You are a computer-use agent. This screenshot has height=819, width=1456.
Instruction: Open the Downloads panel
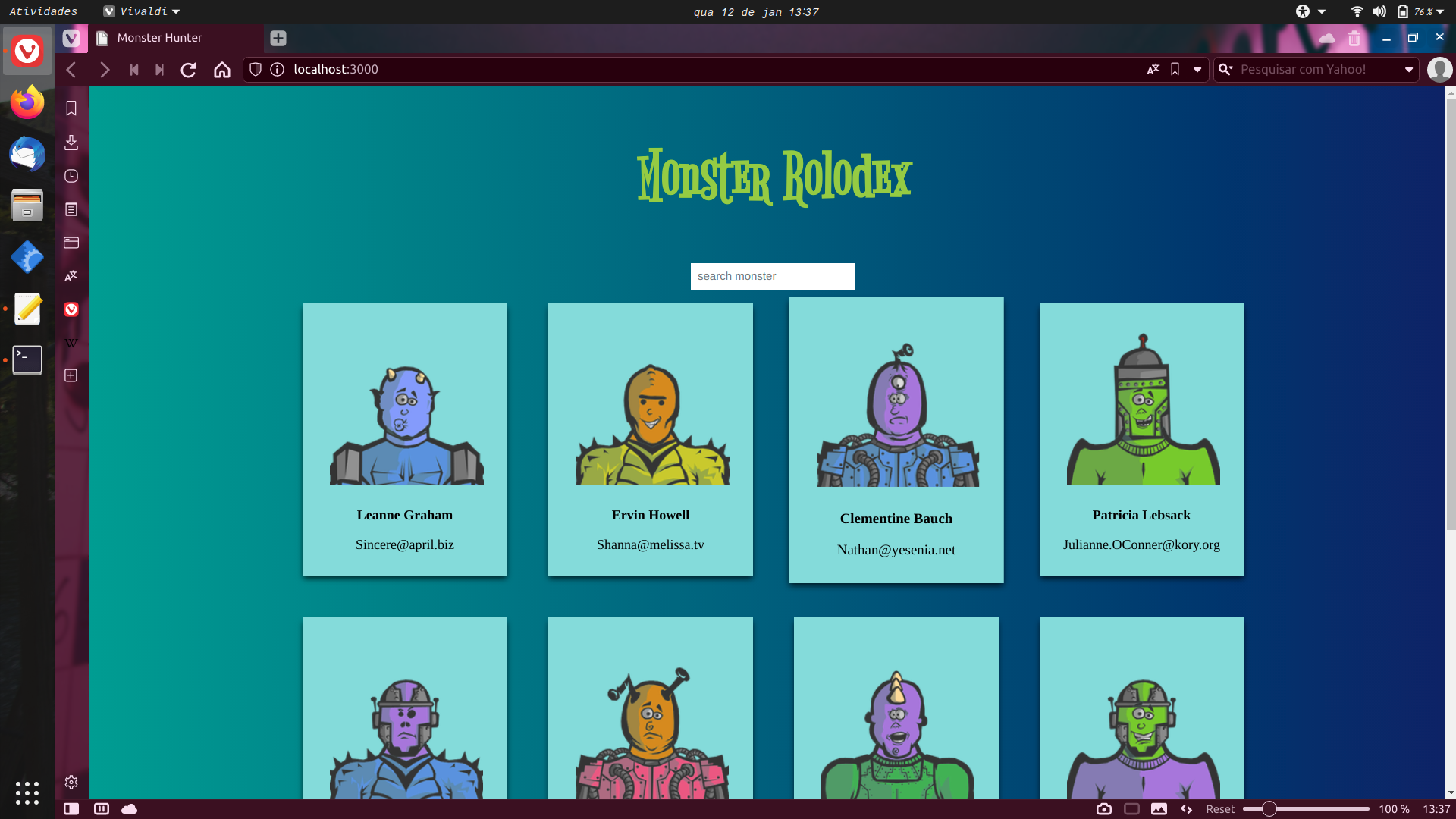click(x=71, y=142)
